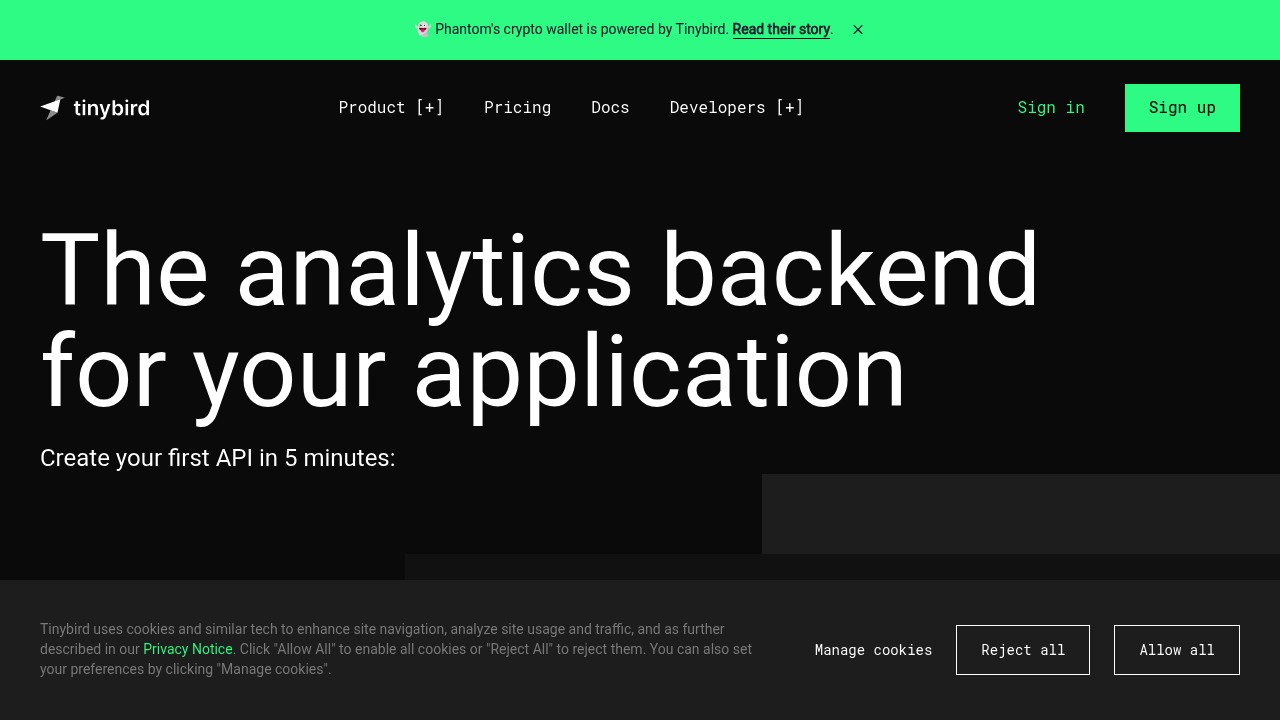This screenshot has height=720, width=1280.
Task: Click the 'Create your first API' subheading
Action: pyautogui.click(x=218, y=458)
